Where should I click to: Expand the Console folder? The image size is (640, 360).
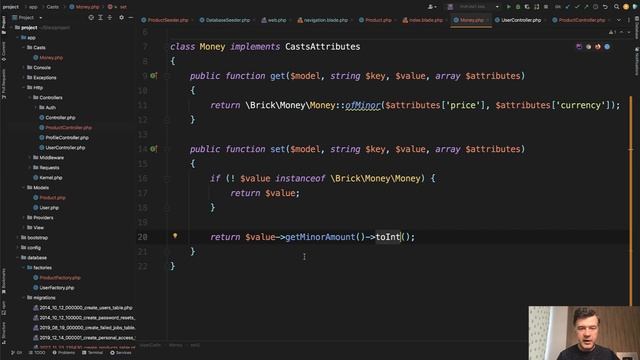click(24, 67)
